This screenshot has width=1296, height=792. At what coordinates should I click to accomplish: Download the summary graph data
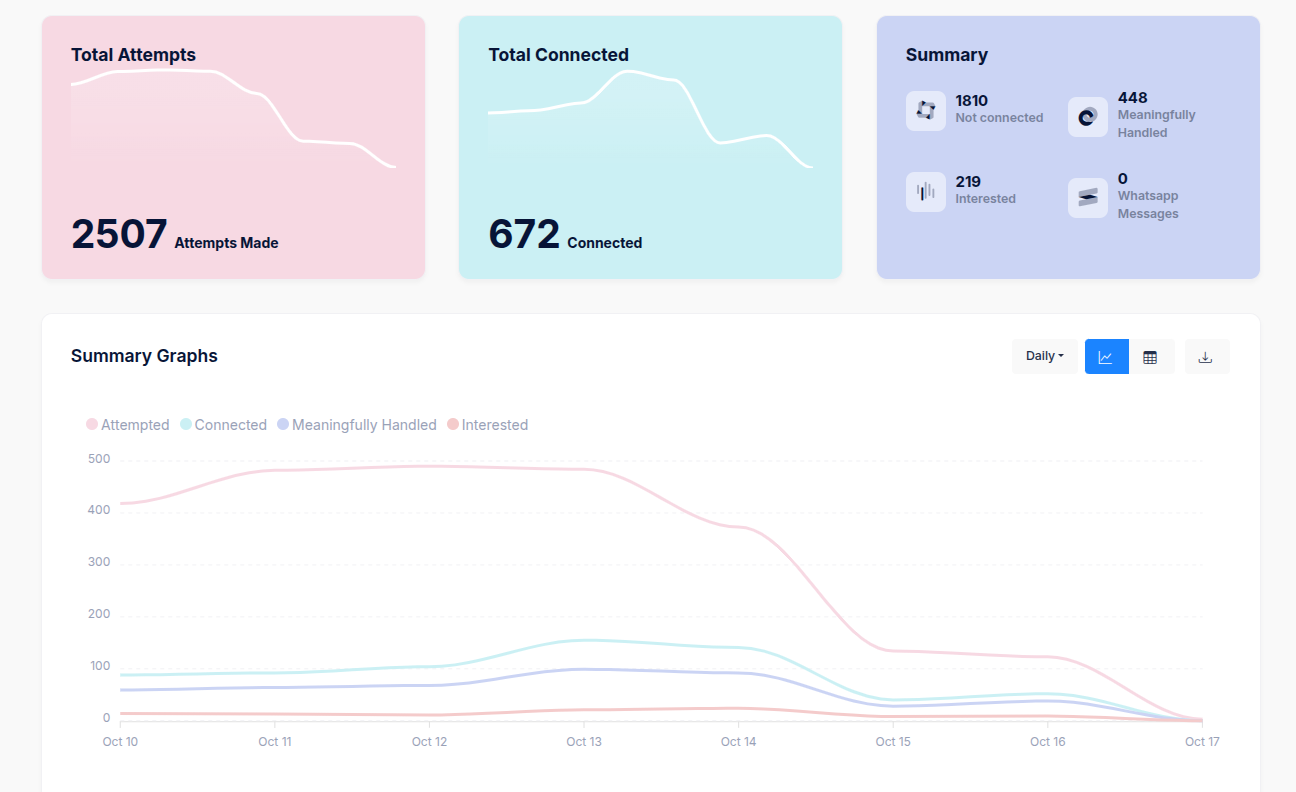coord(1206,357)
